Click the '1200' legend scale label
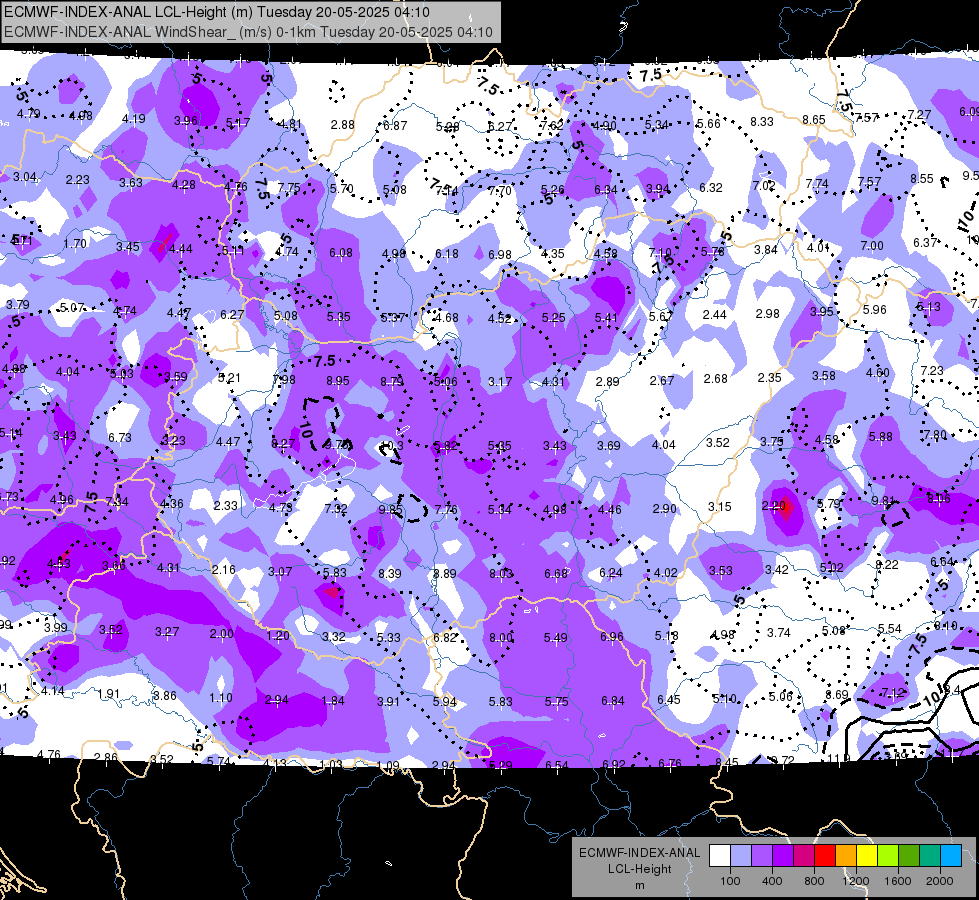Viewport: 979px width, 900px height. click(x=856, y=881)
